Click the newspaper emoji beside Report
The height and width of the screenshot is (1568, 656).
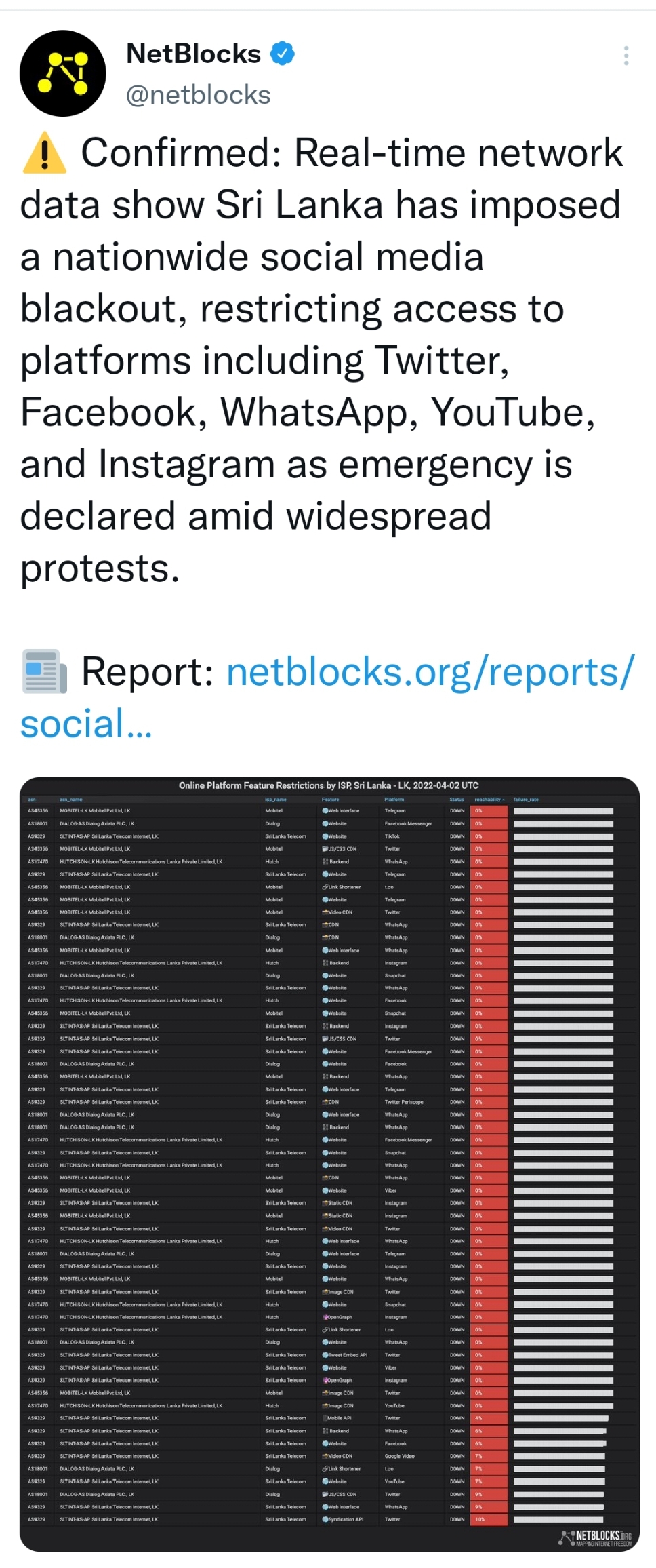coord(45,671)
